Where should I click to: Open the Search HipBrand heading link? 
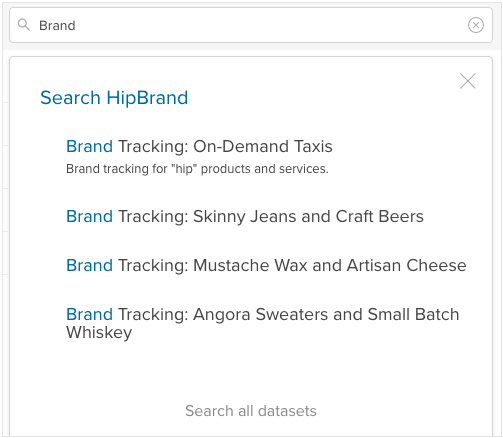click(114, 98)
